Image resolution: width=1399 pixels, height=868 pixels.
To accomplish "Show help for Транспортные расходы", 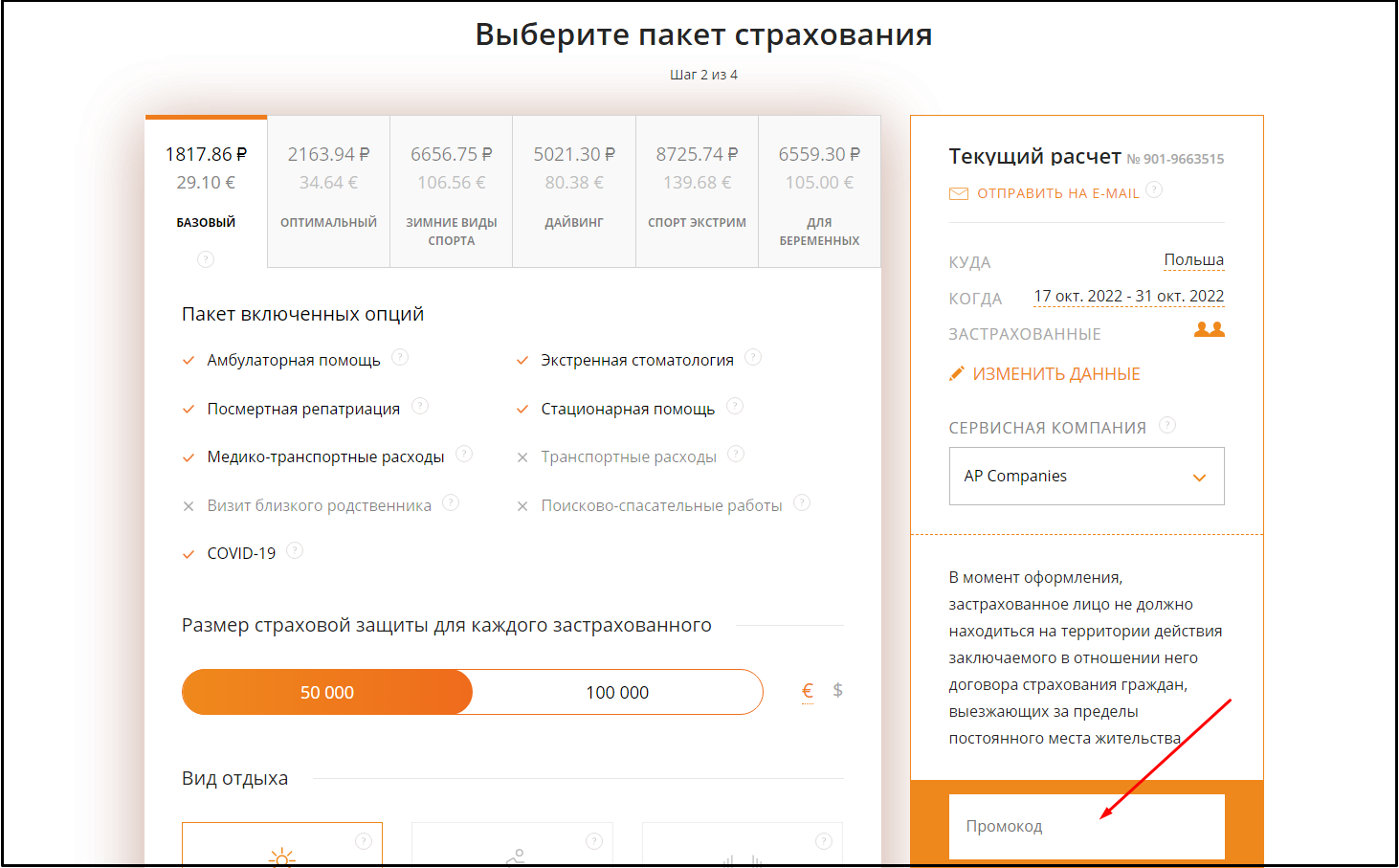I will coord(736,454).
